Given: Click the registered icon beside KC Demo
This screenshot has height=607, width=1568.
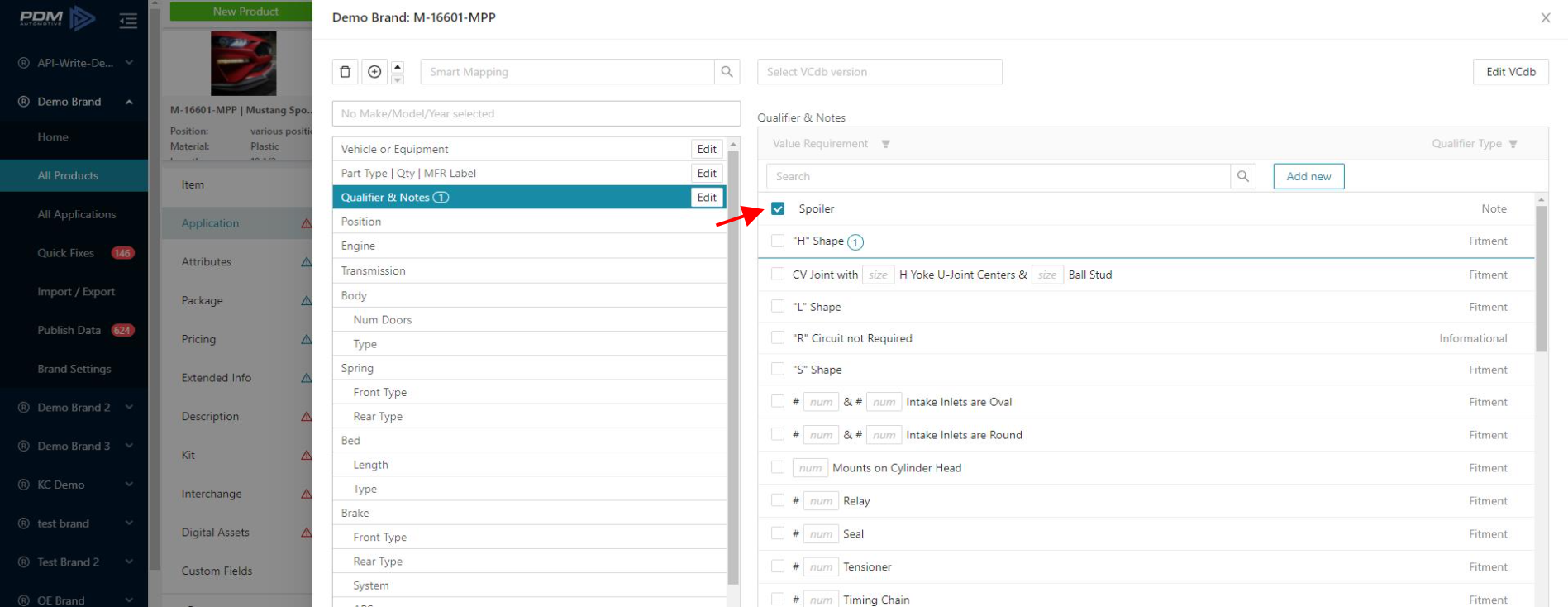Looking at the screenshot, I should coord(24,485).
